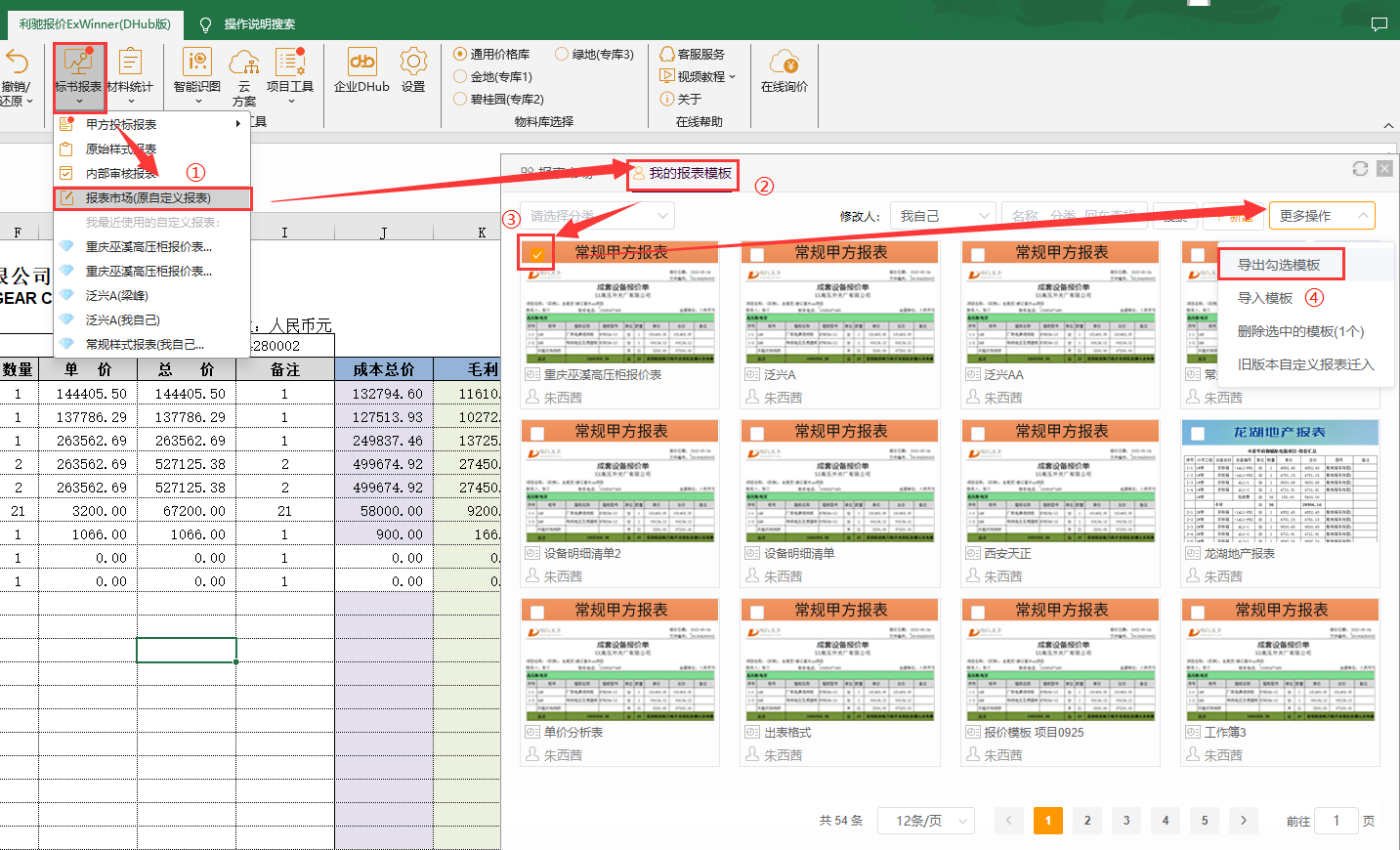Expand the 智能识图 dropdown arrow
Screen dimensions: 1400x850
(x=197, y=101)
